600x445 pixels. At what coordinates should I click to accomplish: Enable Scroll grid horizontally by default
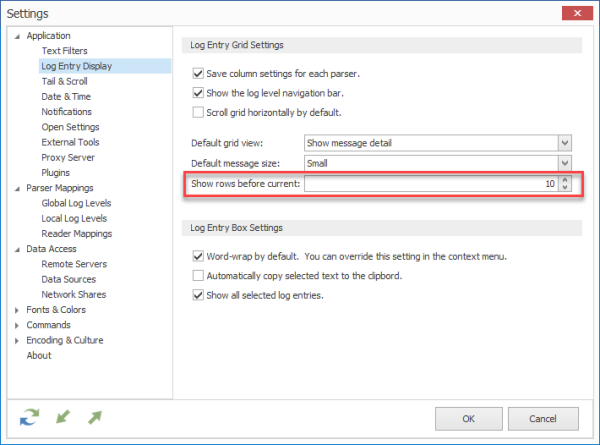198,112
